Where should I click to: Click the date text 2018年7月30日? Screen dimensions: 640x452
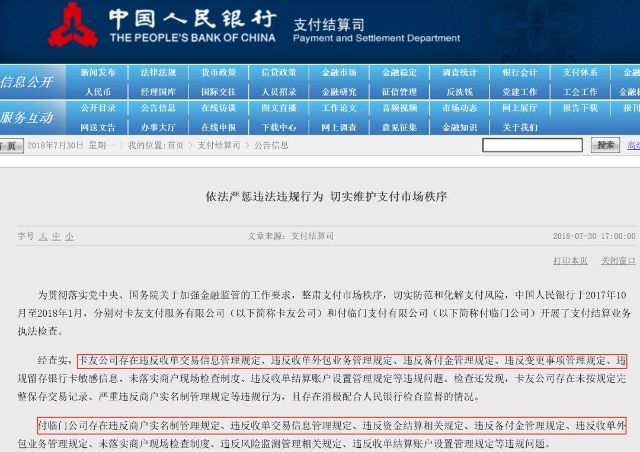pos(55,145)
